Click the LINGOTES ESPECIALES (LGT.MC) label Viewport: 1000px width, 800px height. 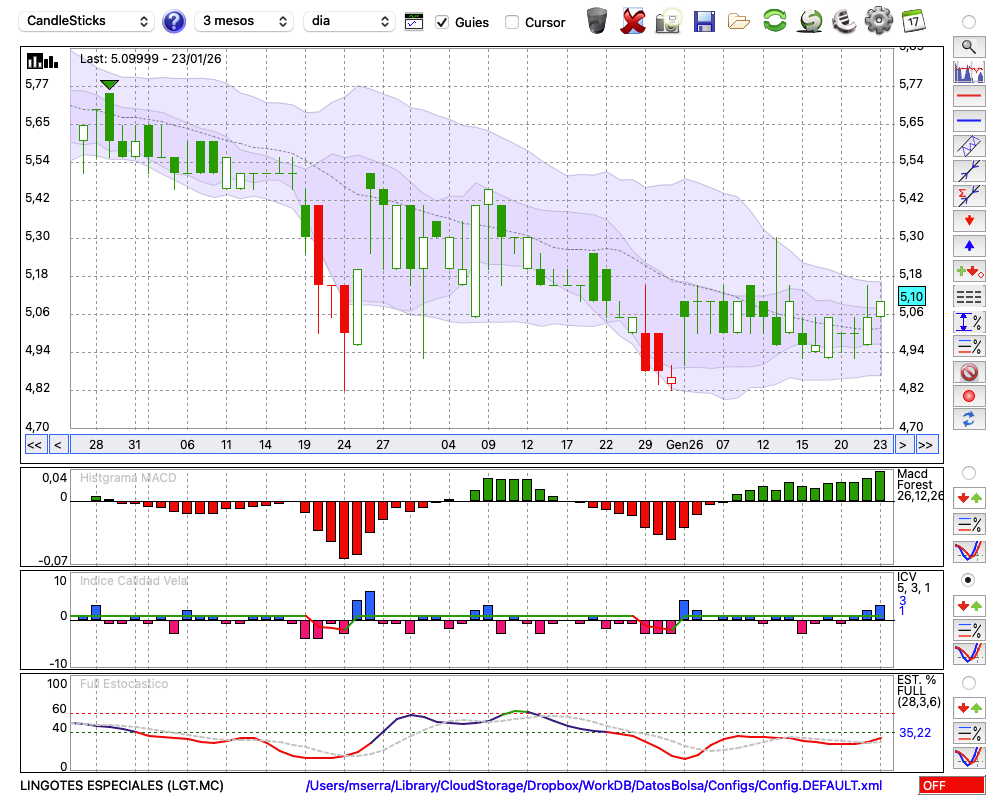122,785
